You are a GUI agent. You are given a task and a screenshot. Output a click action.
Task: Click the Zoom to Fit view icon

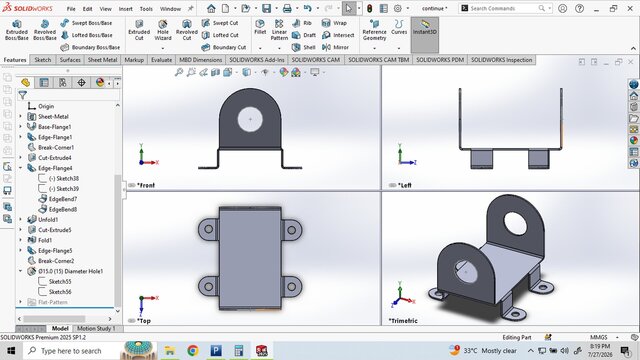[179, 72]
